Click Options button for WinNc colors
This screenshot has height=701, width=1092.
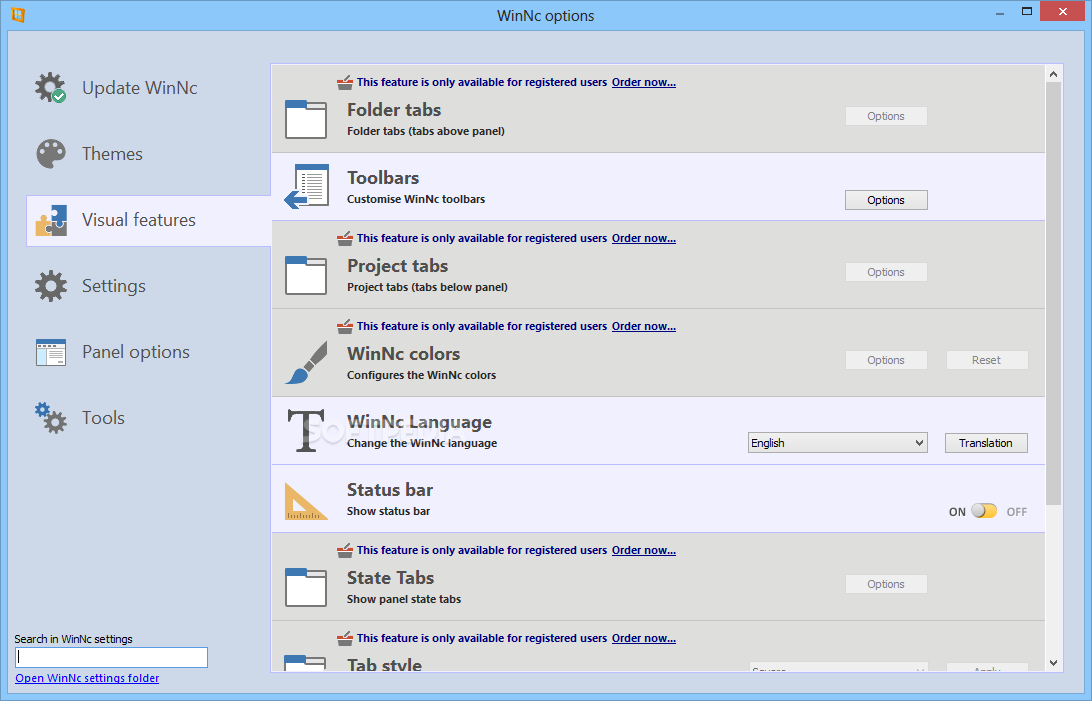[x=886, y=360]
